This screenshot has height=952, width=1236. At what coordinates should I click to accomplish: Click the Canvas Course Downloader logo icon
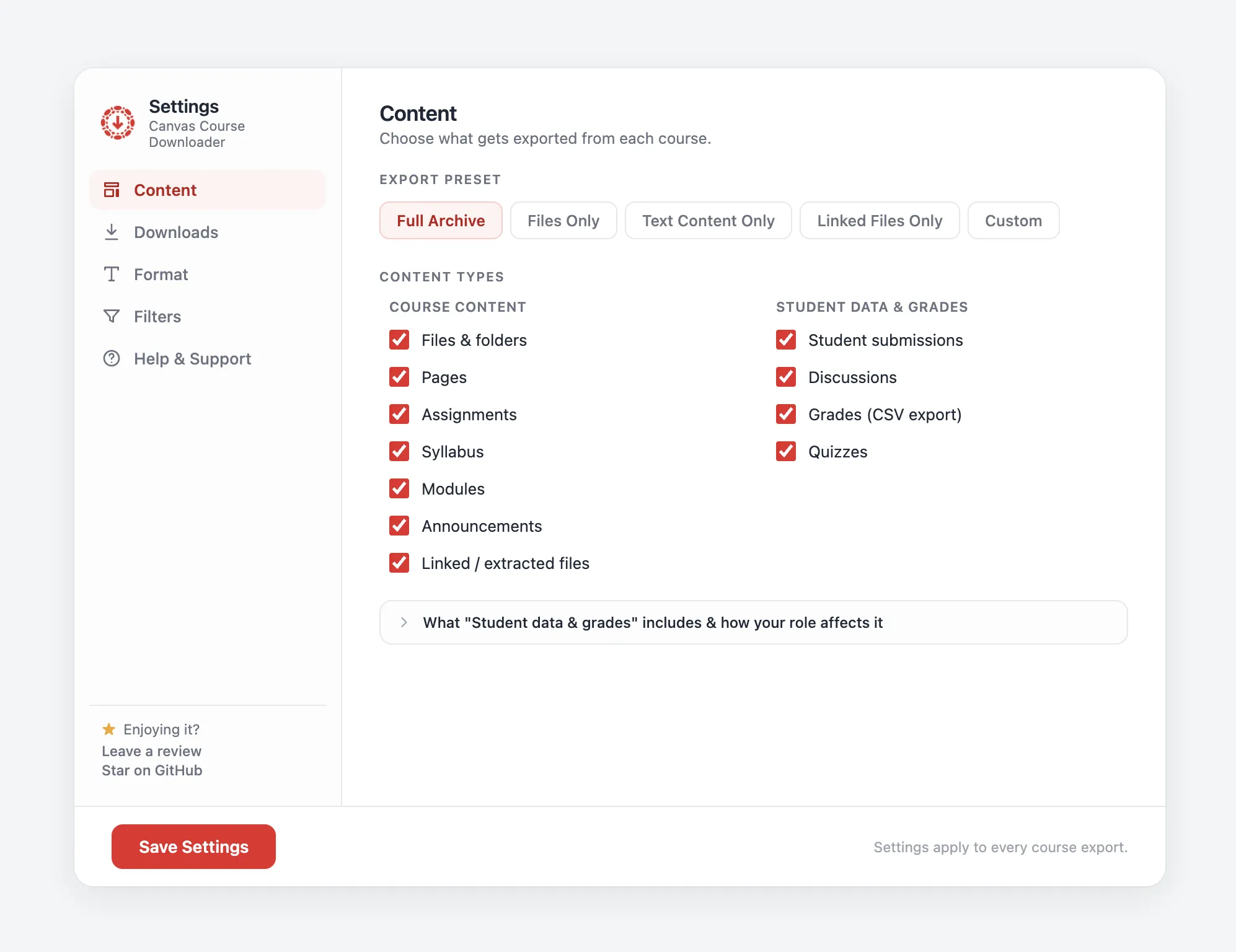pos(118,123)
